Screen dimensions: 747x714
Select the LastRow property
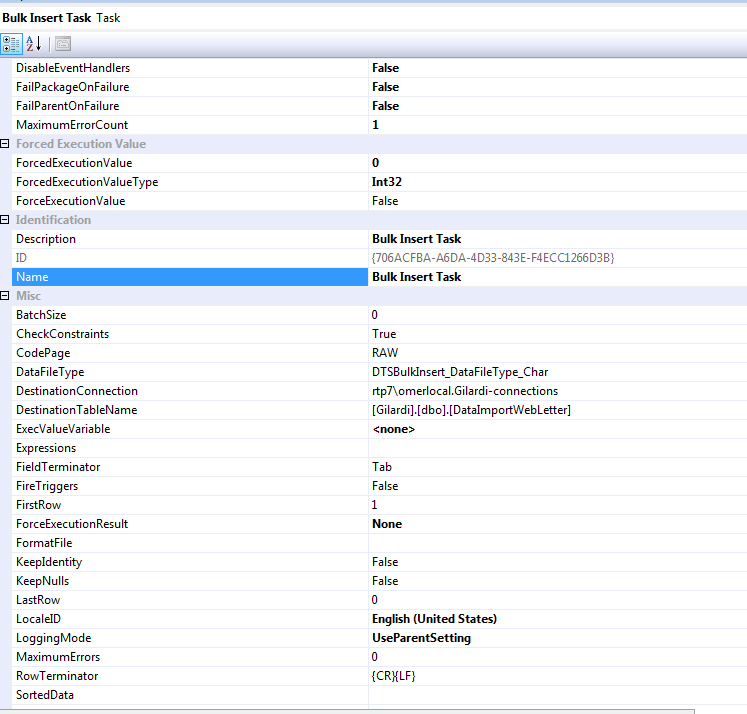38,600
